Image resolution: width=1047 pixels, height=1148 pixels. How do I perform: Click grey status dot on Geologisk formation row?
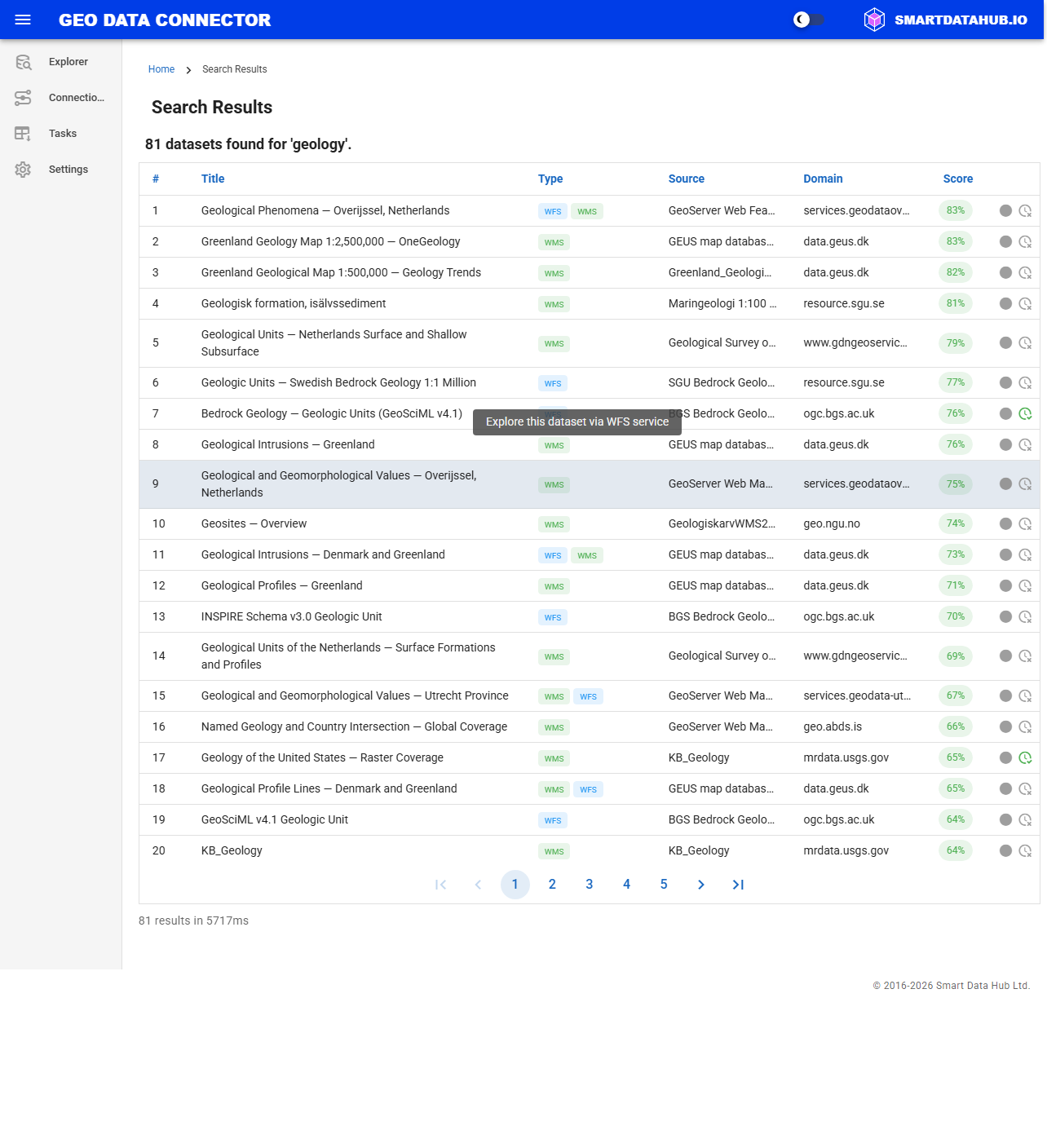click(1005, 303)
